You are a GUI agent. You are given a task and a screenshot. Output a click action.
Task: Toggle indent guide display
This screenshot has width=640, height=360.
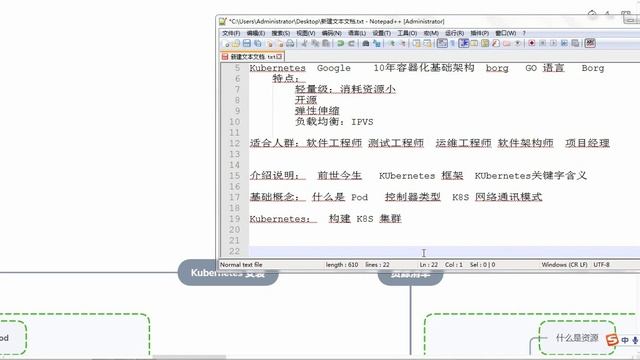(464, 43)
